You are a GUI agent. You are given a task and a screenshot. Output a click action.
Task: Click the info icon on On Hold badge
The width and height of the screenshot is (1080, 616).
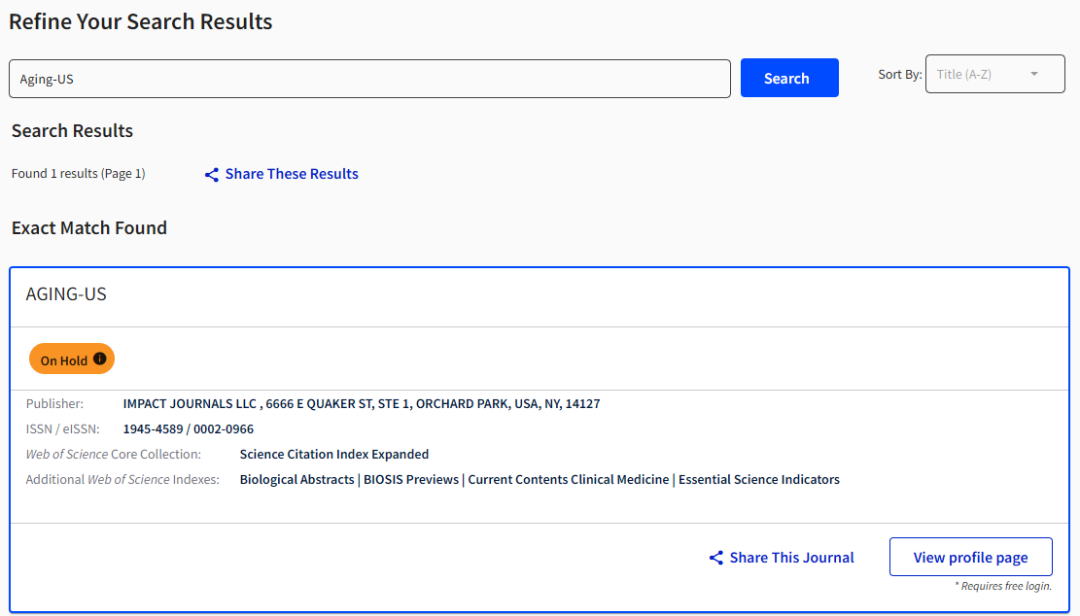coord(100,359)
